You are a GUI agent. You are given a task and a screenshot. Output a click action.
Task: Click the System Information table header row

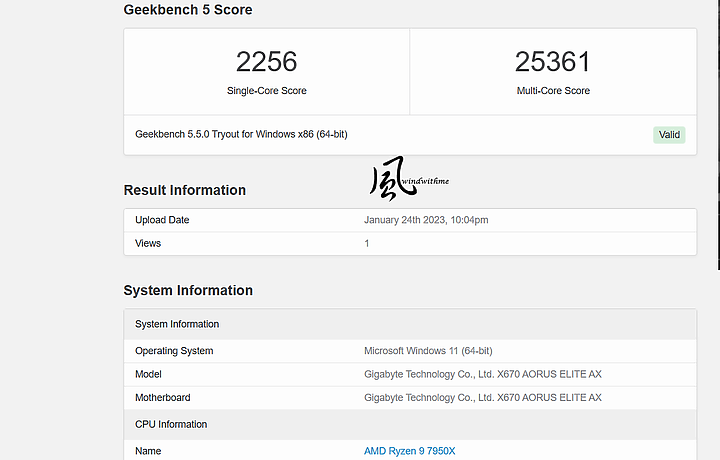[410, 324]
